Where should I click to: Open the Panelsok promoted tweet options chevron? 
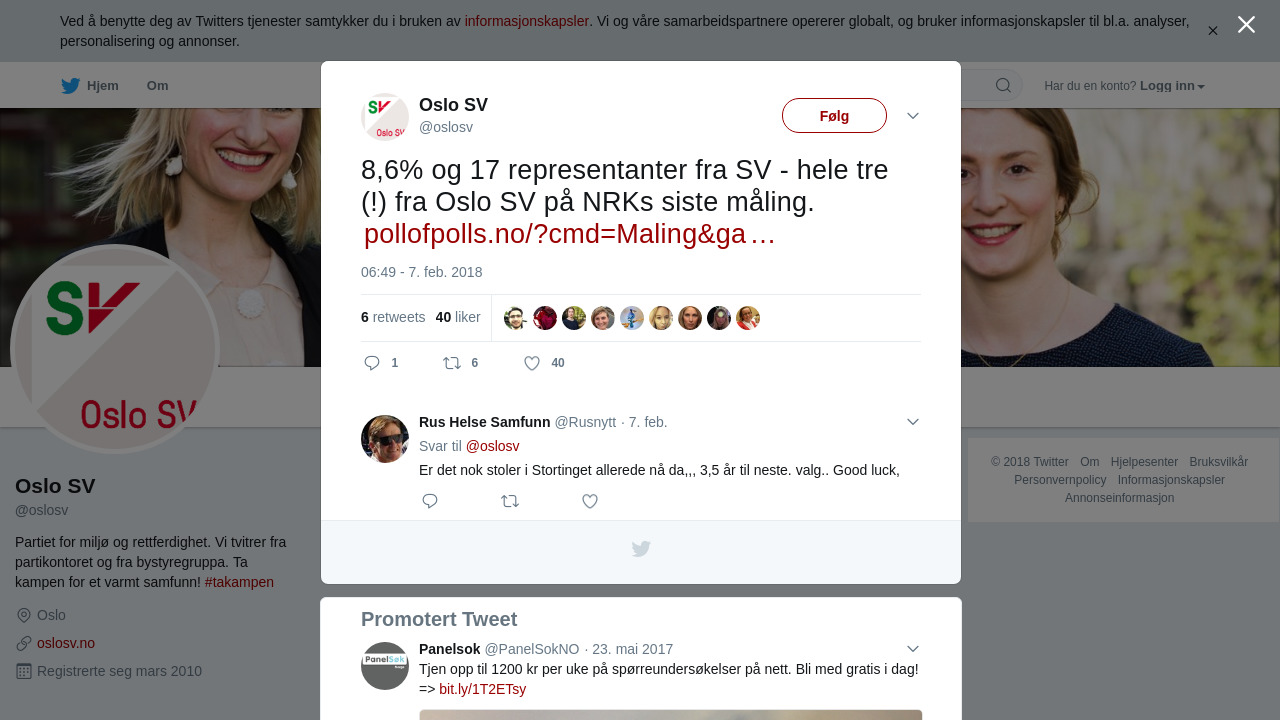[x=913, y=649]
